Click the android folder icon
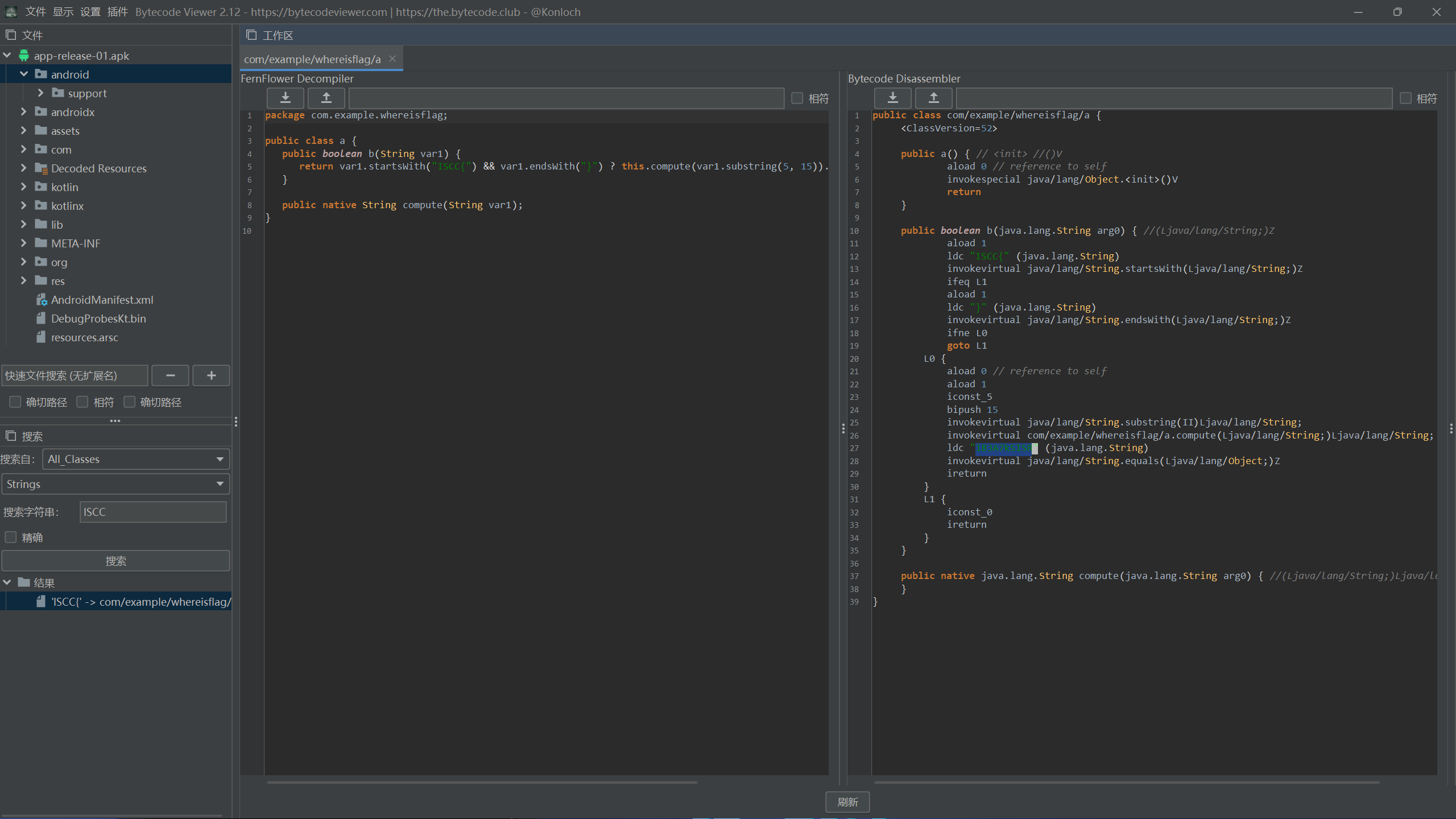1456x819 pixels. 41,74
